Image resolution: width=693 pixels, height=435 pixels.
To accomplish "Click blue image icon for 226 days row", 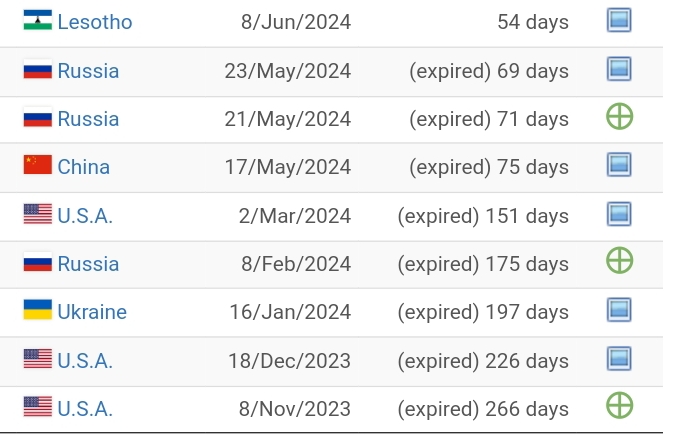I will (619, 359).
